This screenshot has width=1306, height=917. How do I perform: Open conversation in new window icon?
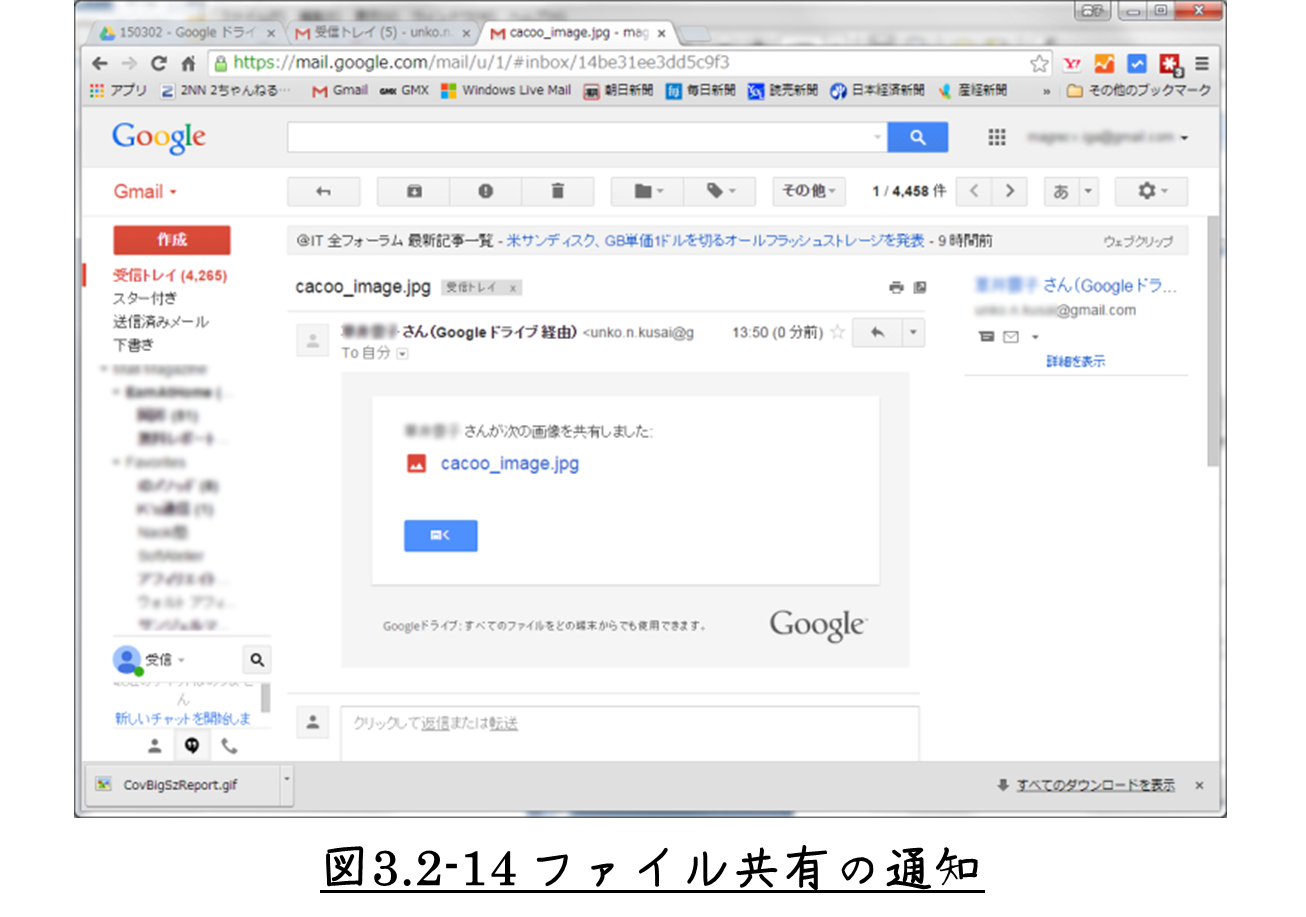(x=920, y=288)
